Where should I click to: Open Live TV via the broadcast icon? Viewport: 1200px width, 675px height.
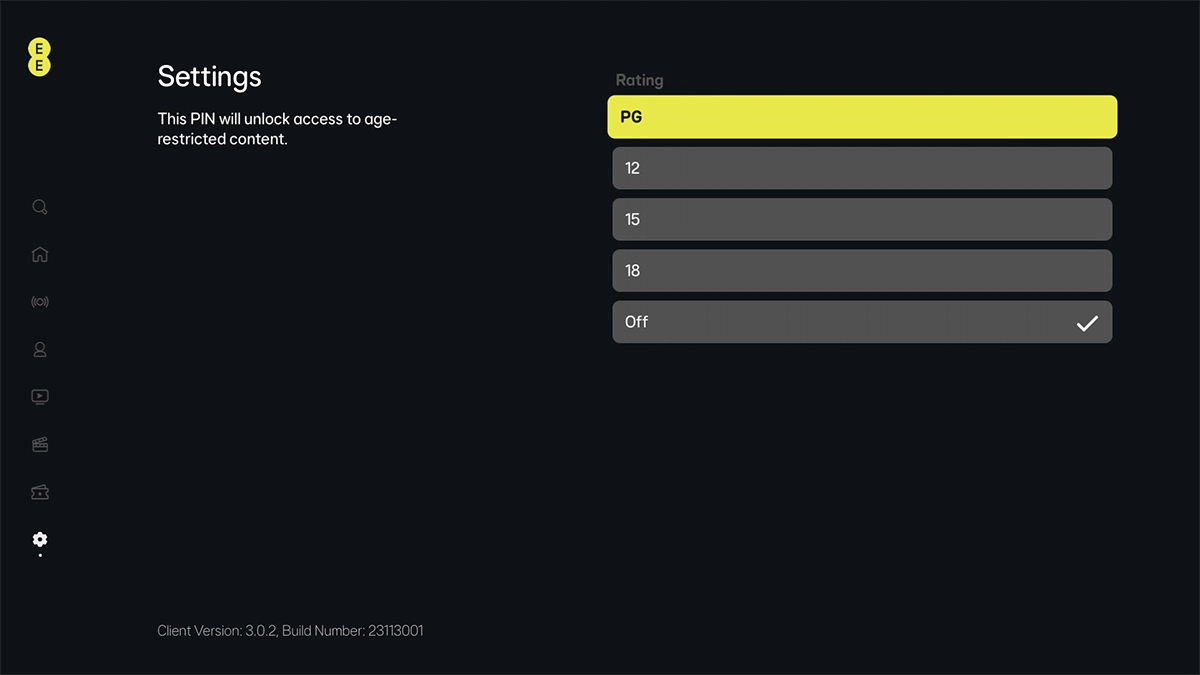(x=39, y=301)
